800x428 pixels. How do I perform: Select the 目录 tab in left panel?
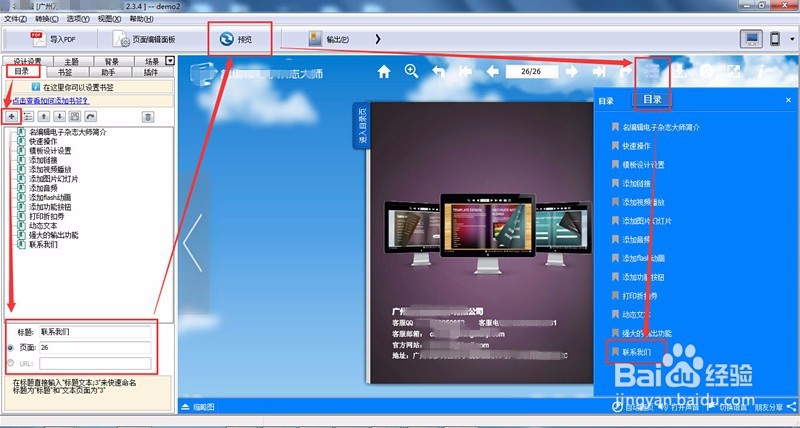pos(21,71)
